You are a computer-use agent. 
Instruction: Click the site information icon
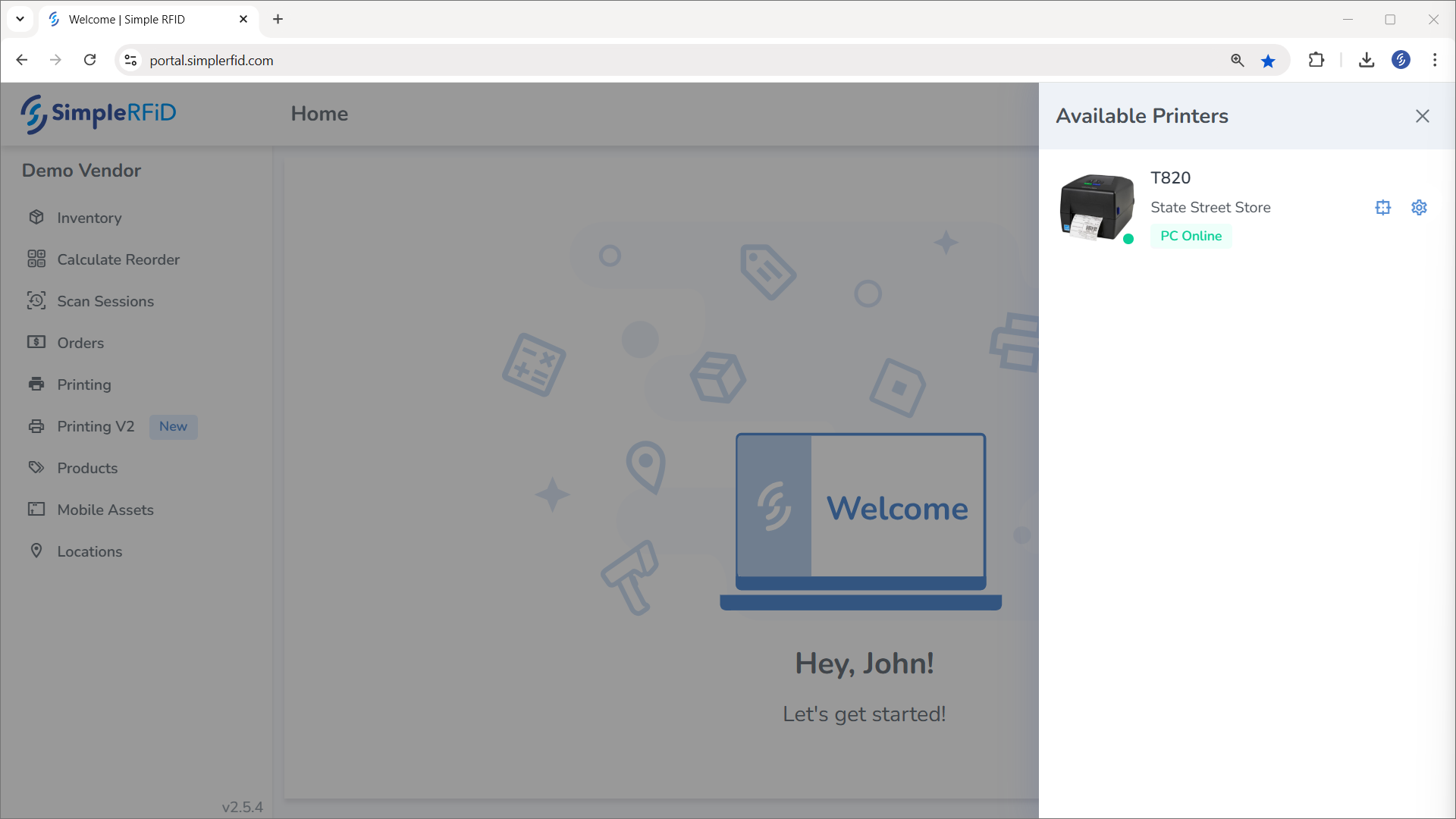coord(130,60)
